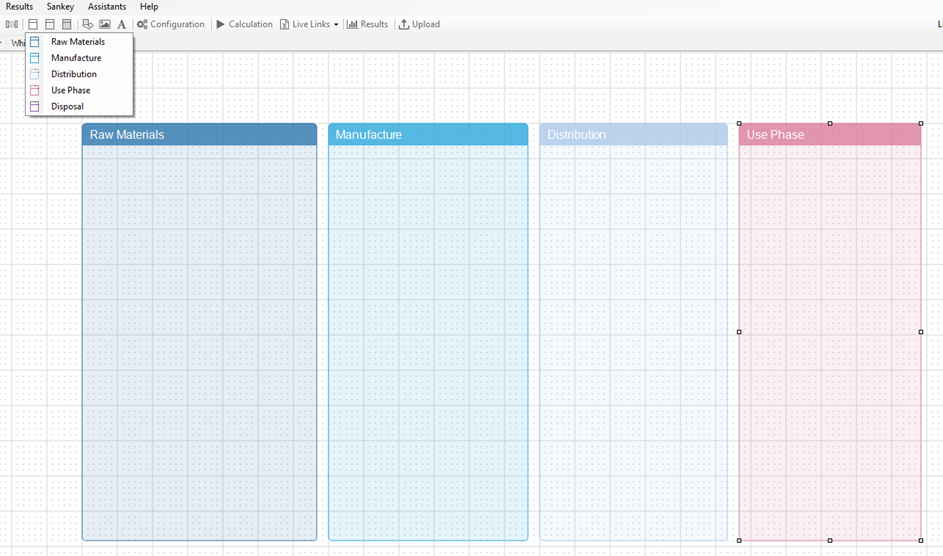Pick Distribution in the phase dropdown

pos(73,74)
